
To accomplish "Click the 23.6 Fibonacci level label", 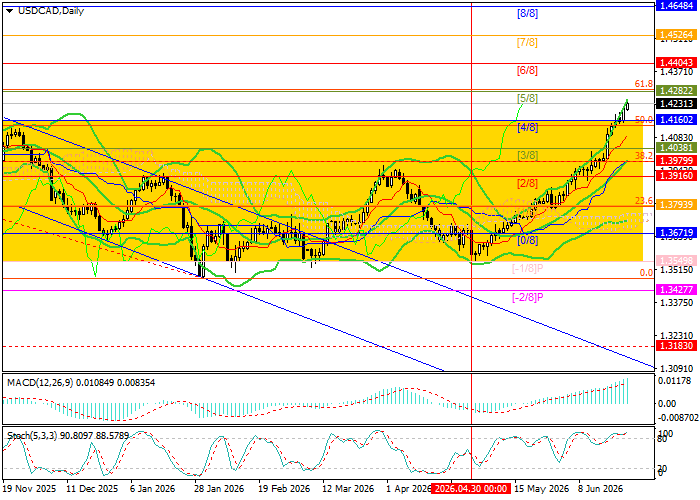I will point(644,201).
